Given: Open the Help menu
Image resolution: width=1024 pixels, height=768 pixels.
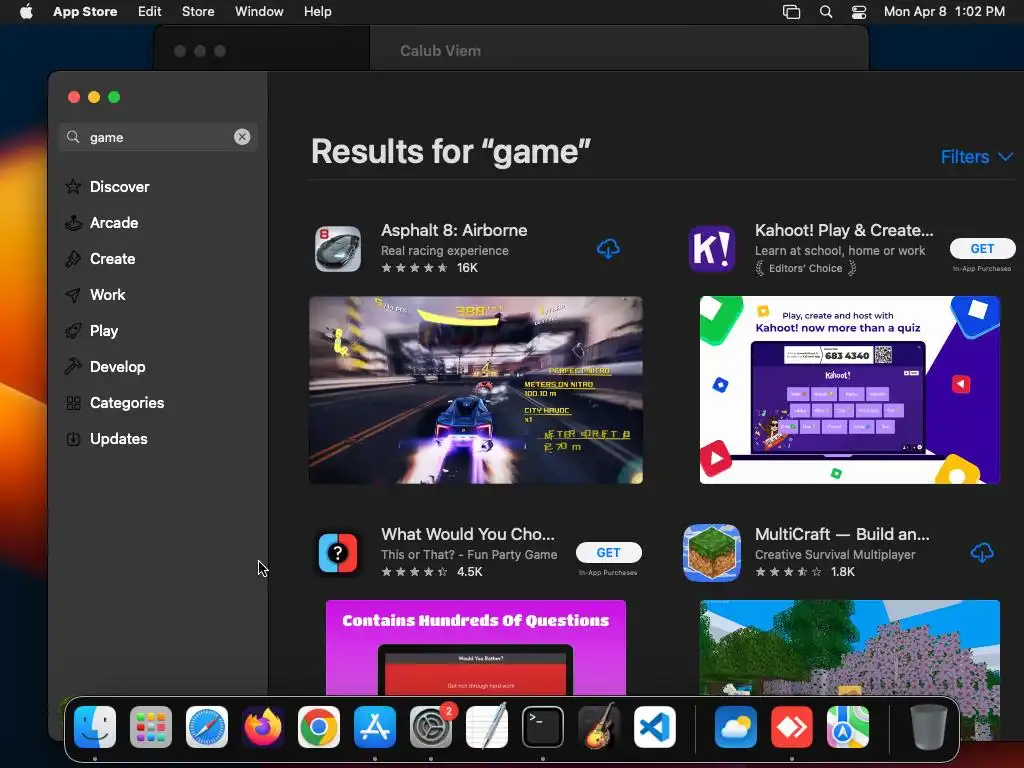Looking at the screenshot, I should [317, 12].
